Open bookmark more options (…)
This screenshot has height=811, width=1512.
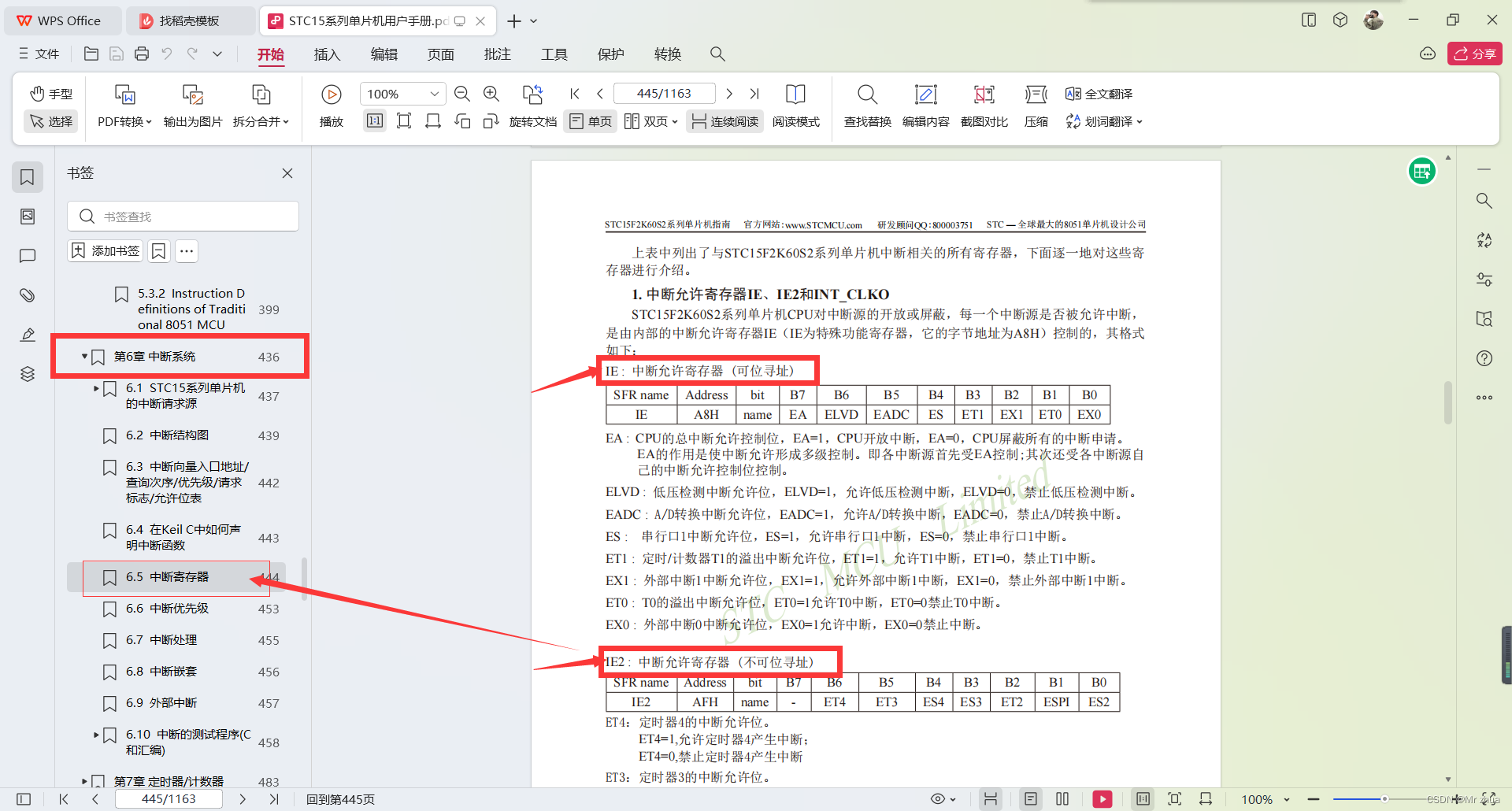tap(187, 251)
